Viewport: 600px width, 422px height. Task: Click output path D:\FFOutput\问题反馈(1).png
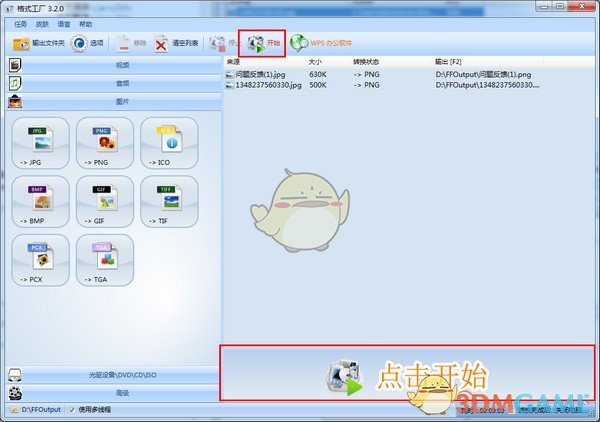click(483, 75)
